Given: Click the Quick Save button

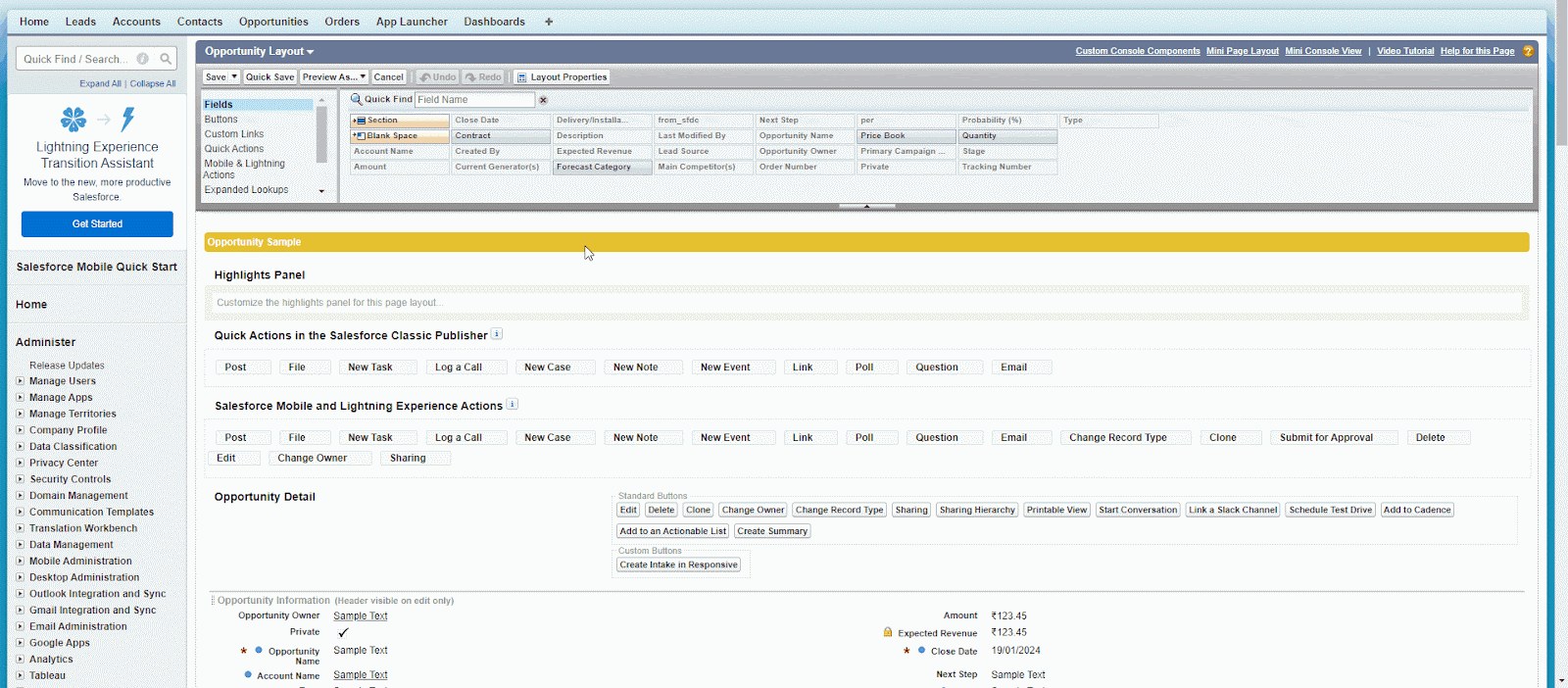Looking at the screenshot, I should point(270,77).
